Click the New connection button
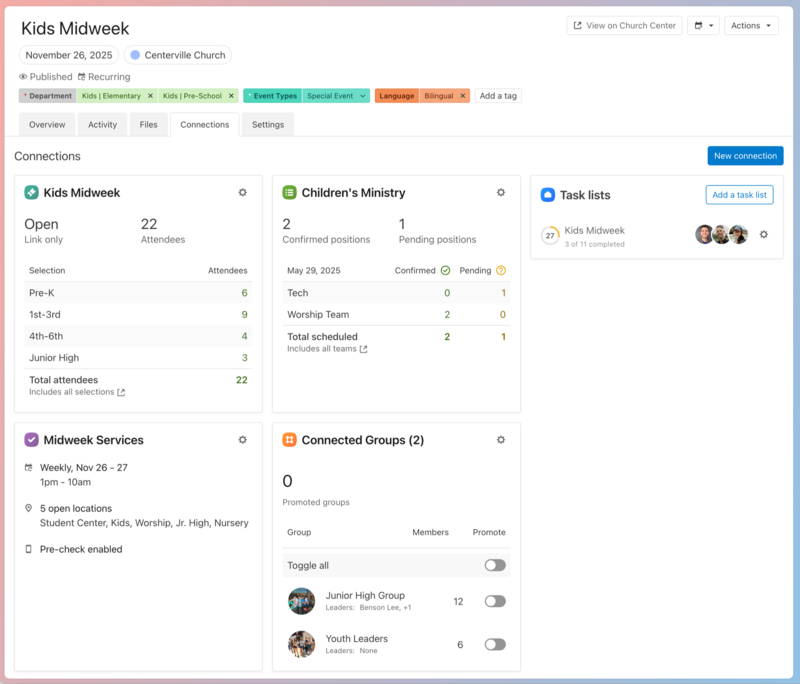 [x=745, y=155]
